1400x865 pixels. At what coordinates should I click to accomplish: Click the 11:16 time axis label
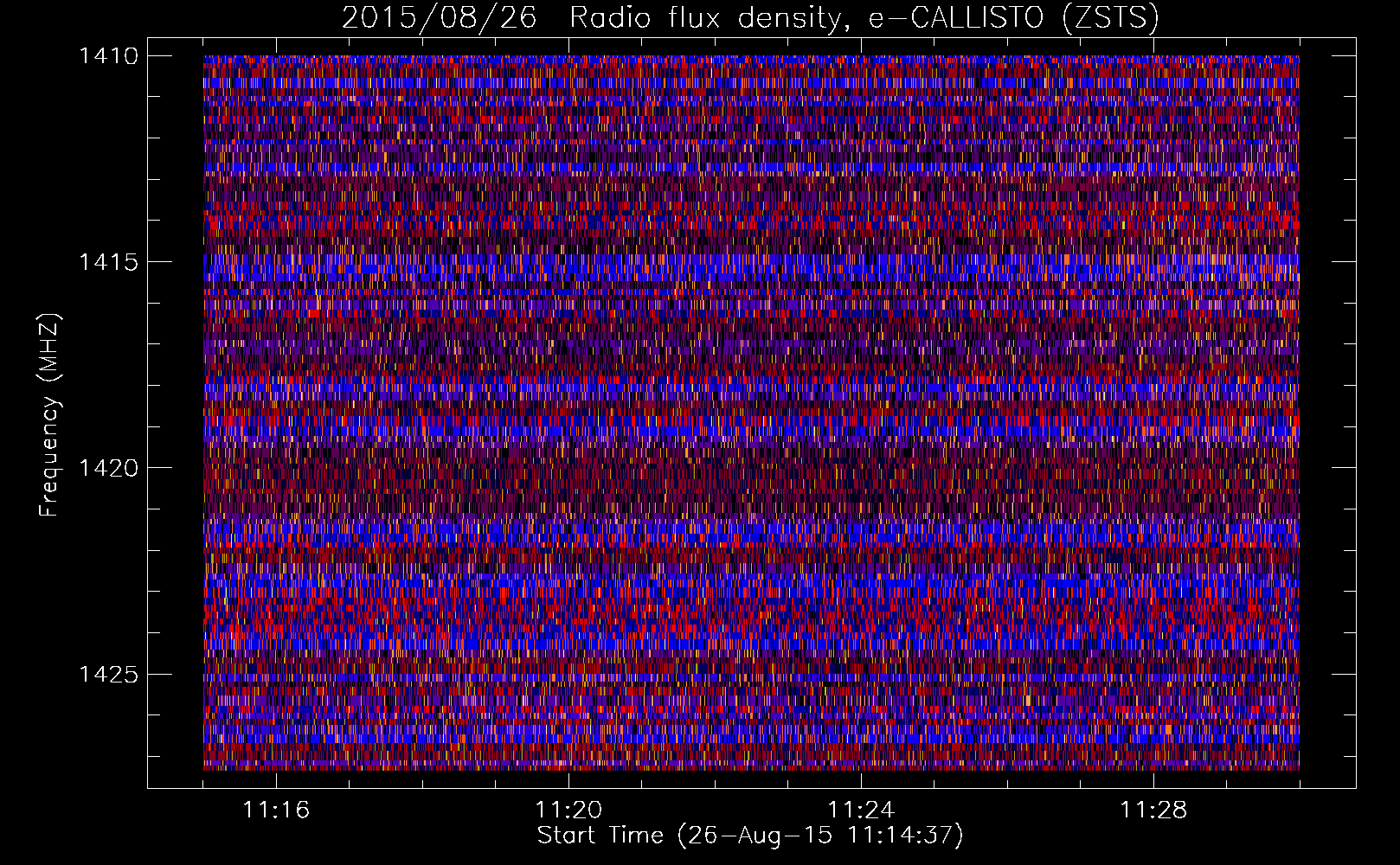click(x=276, y=811)
